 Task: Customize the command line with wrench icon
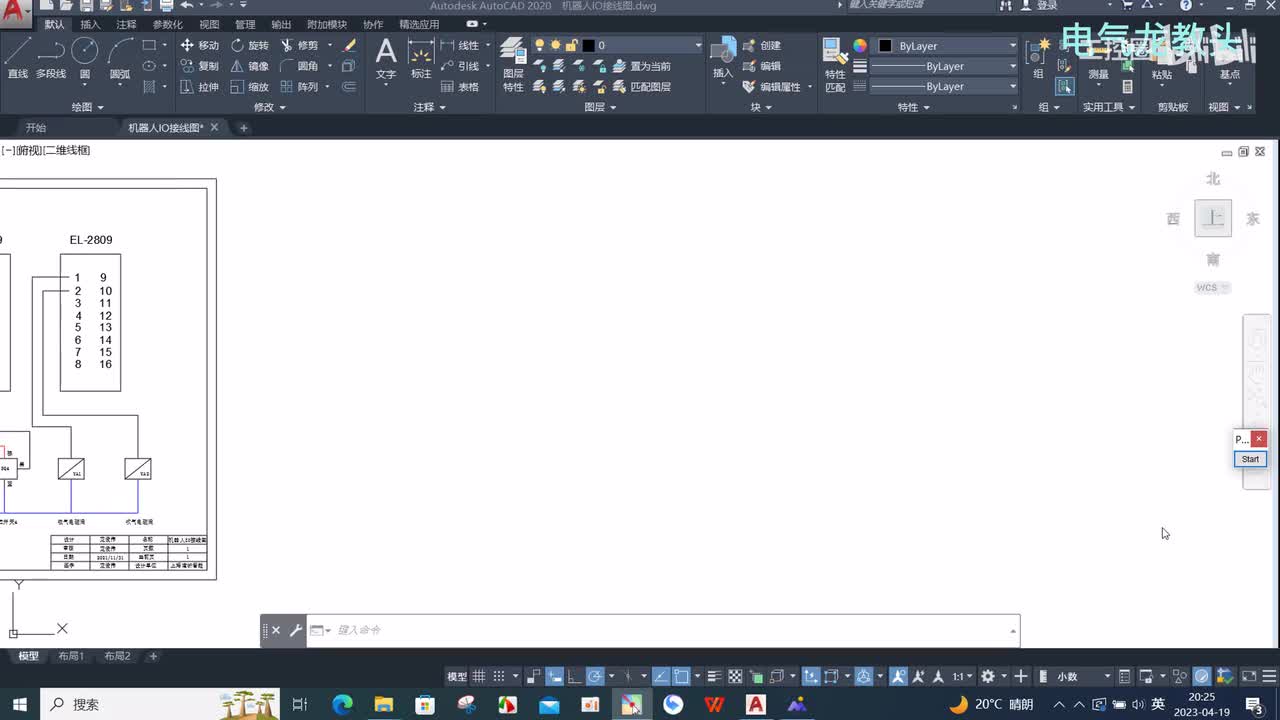pos(295,630)
